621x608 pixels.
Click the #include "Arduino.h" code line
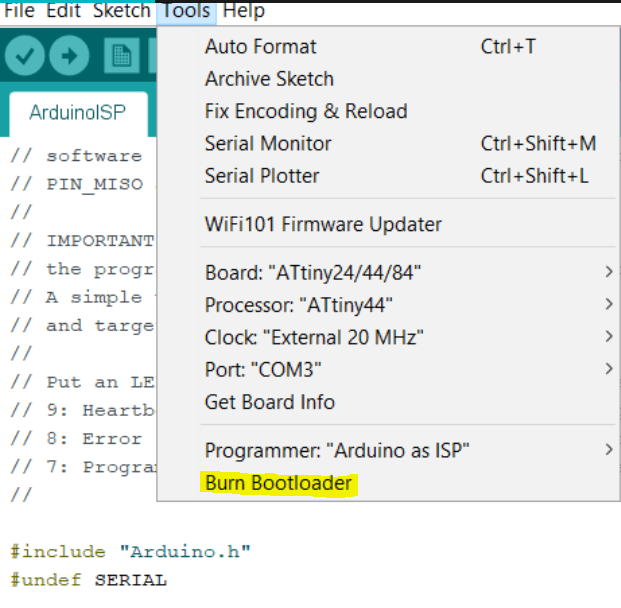pyautogui.click(x=130, y=552)
